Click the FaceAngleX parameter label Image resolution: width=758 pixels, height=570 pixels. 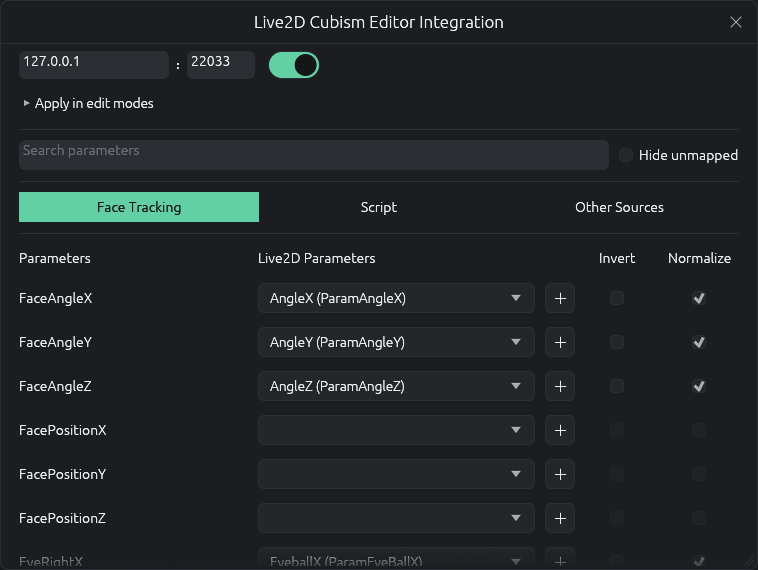(56, 298)
